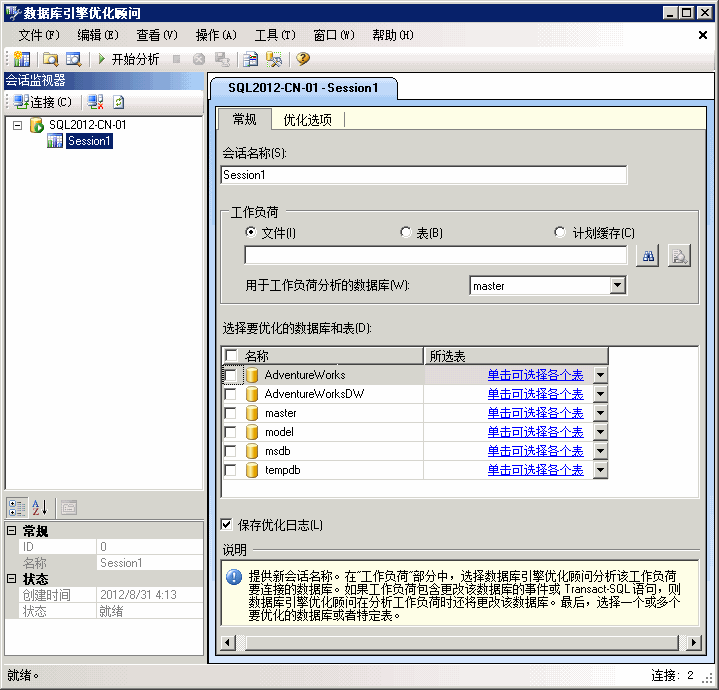
Task: Start analysis with 开始分析 button
Action: (x=129, y=59)
